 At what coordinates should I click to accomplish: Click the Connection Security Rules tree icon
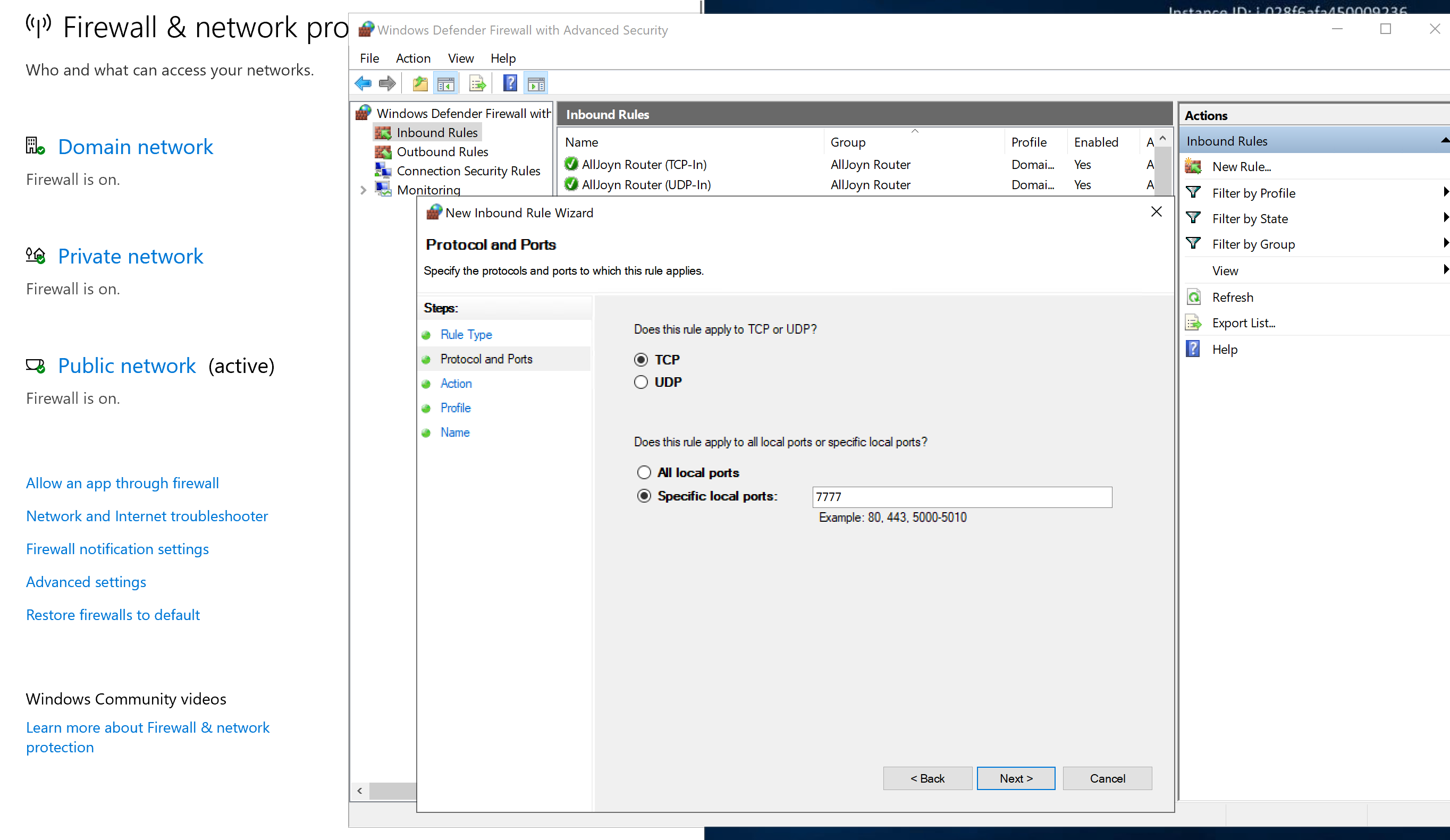383,171
